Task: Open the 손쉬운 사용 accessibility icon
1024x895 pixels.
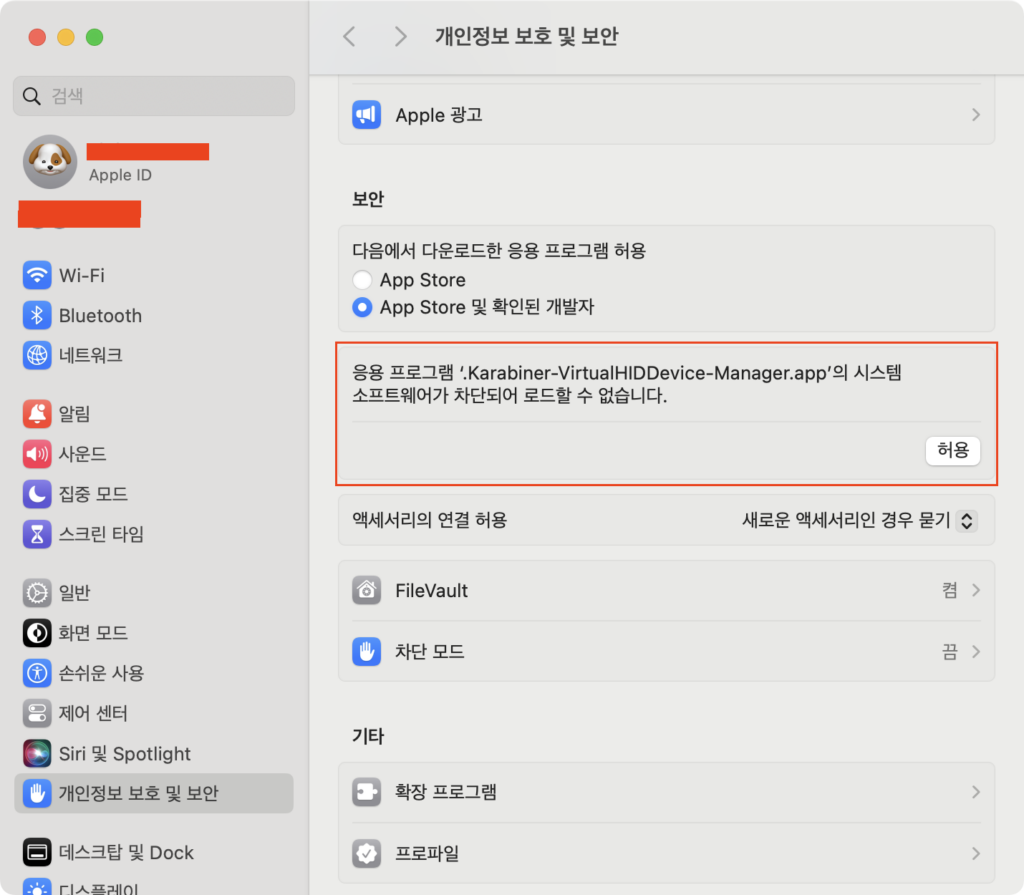Action: 37,673
